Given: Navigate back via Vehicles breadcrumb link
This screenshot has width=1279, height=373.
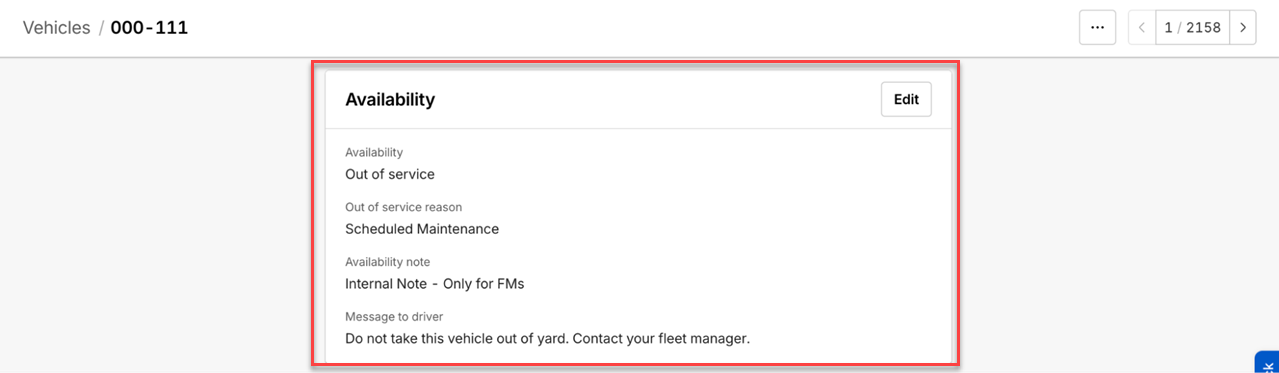Looking at the screenshot, I should [56, 28].
